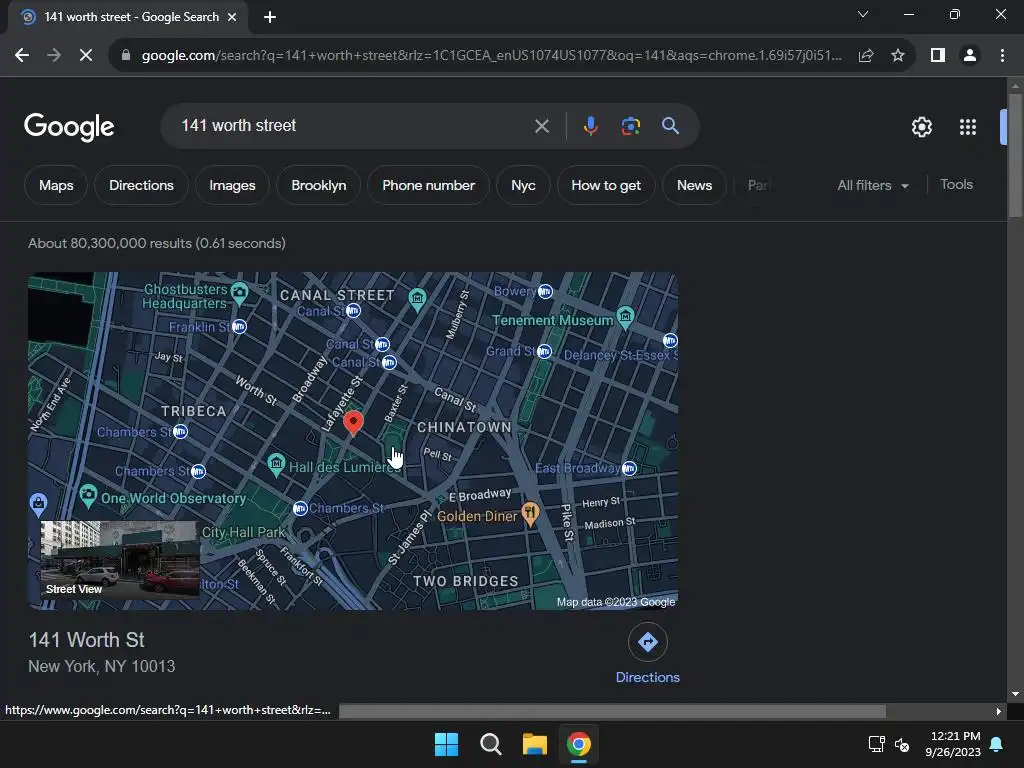The height and width of the screenshot is (768, 1024).
Task: Bookmark this page with the star icon
Action: pyautogui.click(x=898, y=56)
